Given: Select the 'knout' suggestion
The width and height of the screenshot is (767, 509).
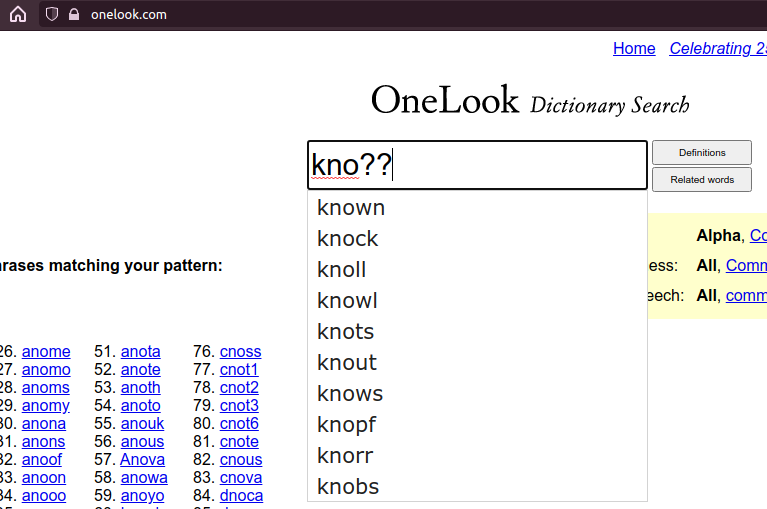Looking at the screenshot, I should (x=477, y=362).
